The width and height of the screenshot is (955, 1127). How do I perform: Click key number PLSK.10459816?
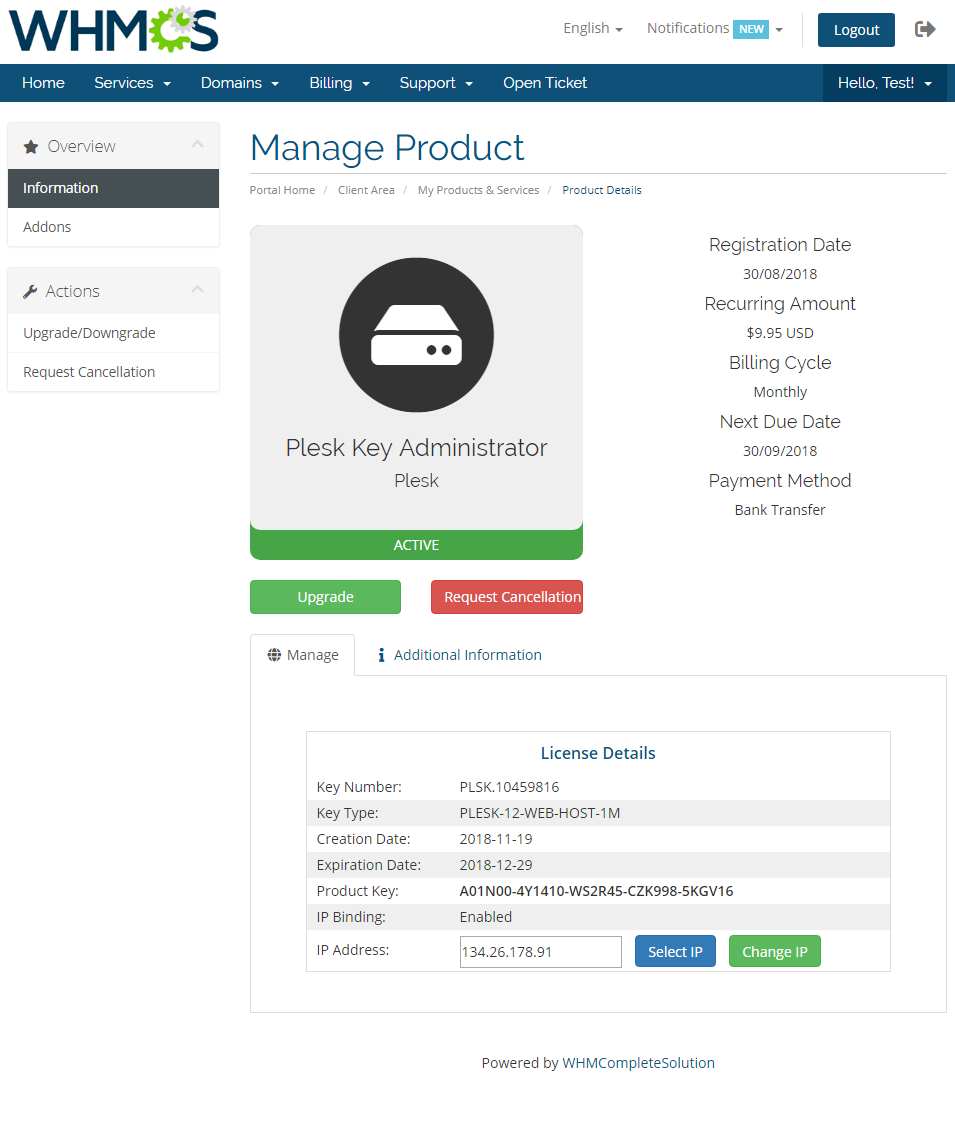pyautogui.click(x=509, y=787)
